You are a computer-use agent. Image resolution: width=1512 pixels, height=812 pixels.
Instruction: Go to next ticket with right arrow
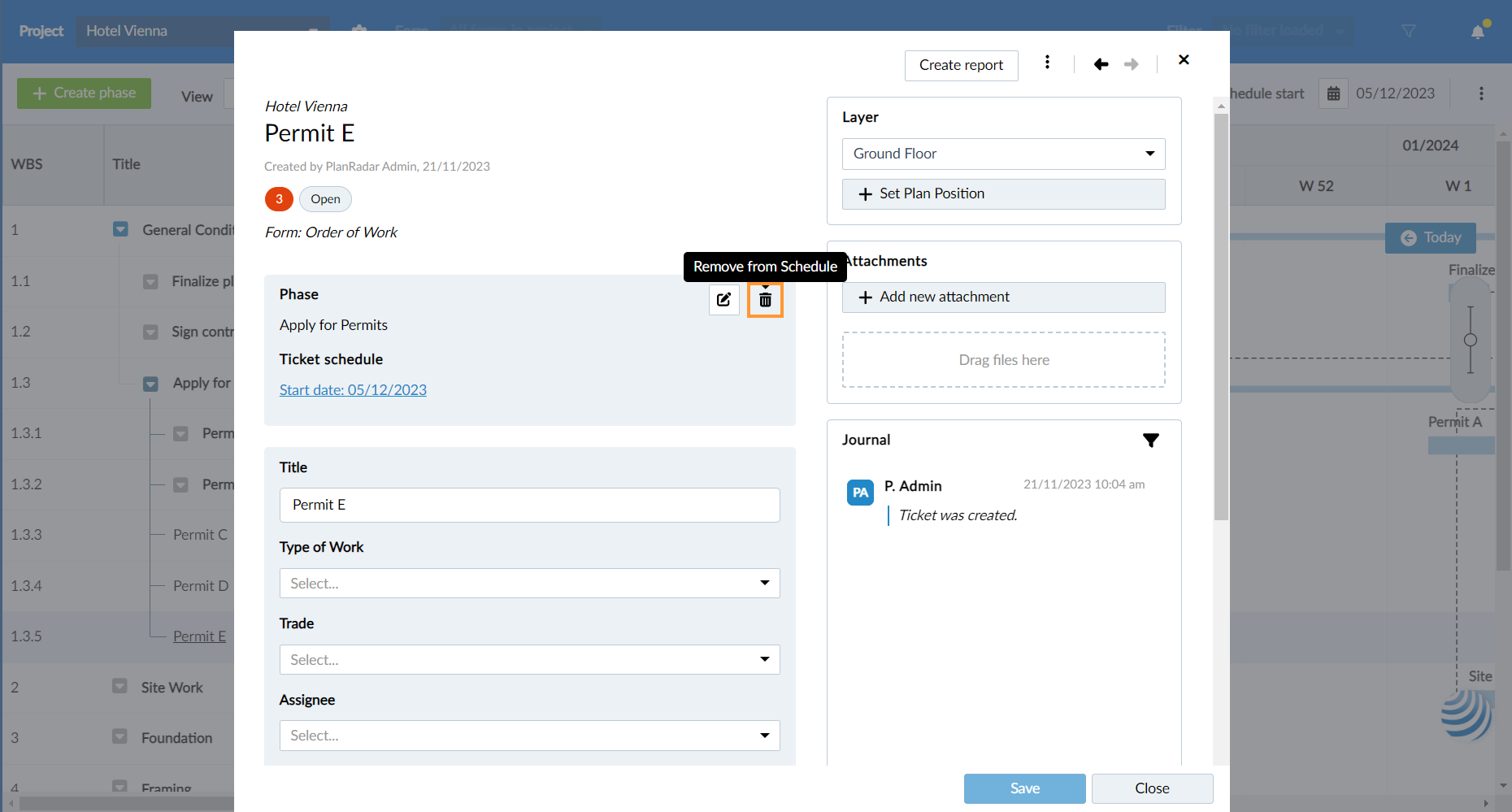pyautogui.click(x=1132, y=64)
